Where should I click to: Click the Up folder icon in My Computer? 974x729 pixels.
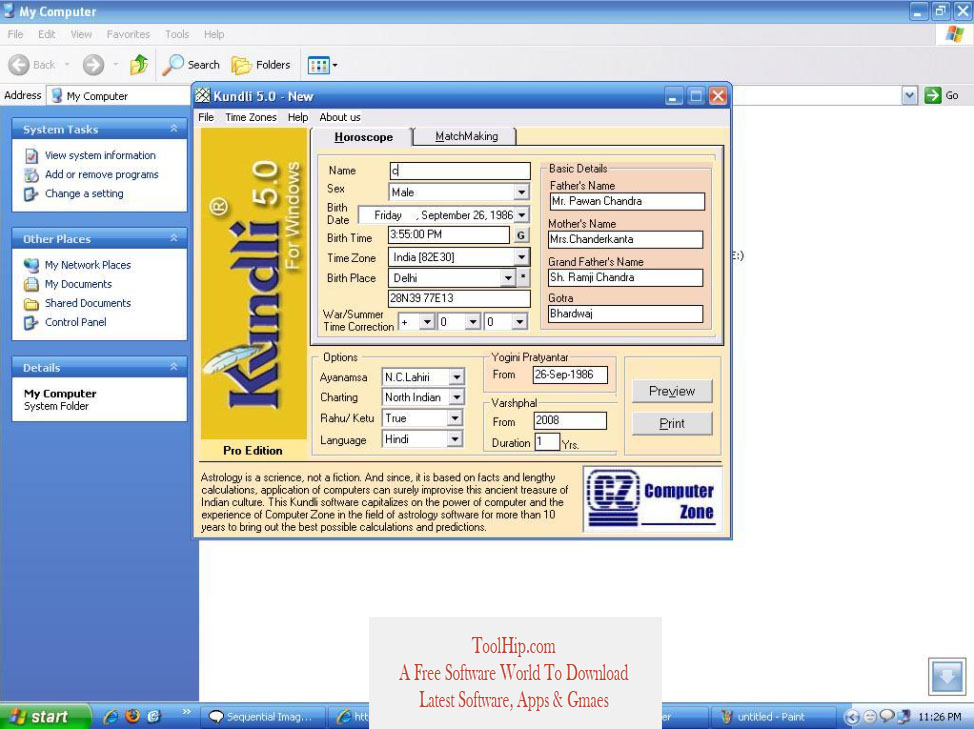coord(139,65)
